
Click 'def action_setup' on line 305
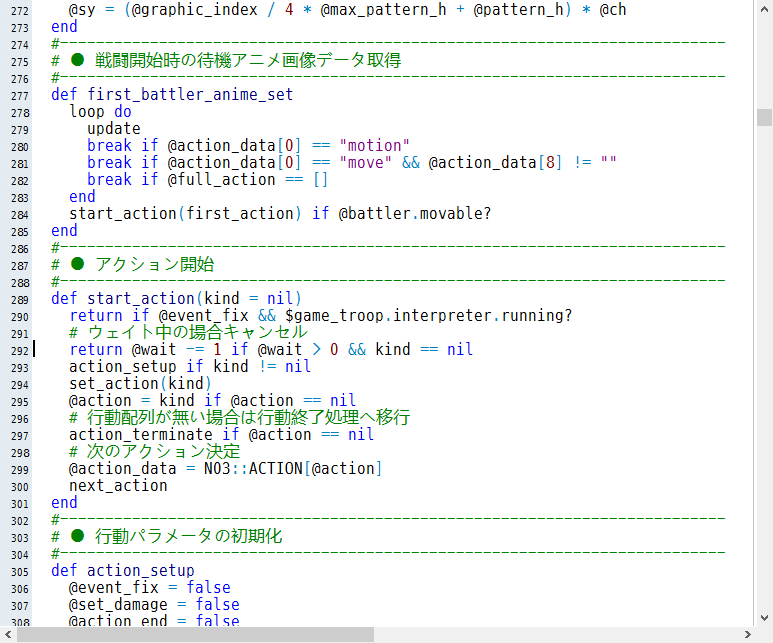point(123,571)
